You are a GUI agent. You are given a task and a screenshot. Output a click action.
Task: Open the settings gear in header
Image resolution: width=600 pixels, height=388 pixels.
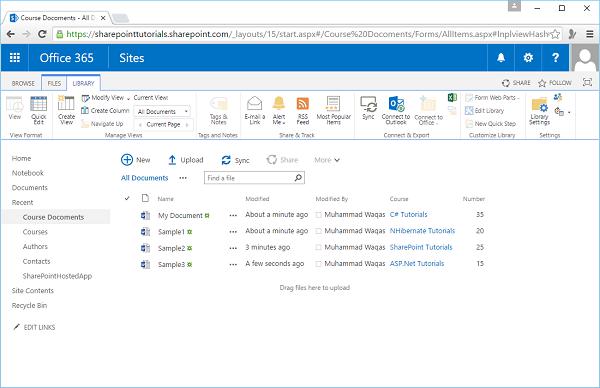[528, 58]
